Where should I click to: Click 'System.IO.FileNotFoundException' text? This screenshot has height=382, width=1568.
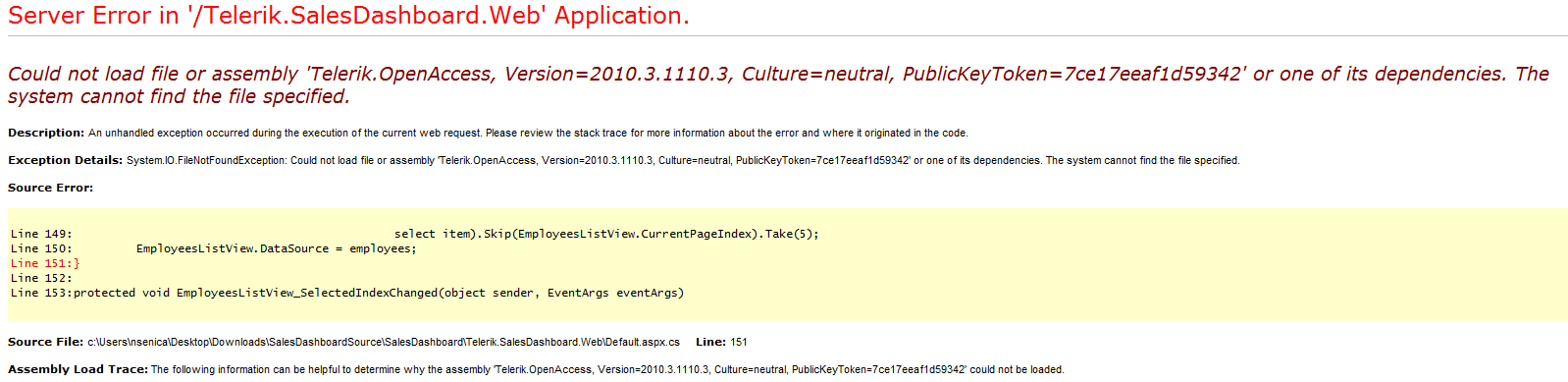point(206,160)
